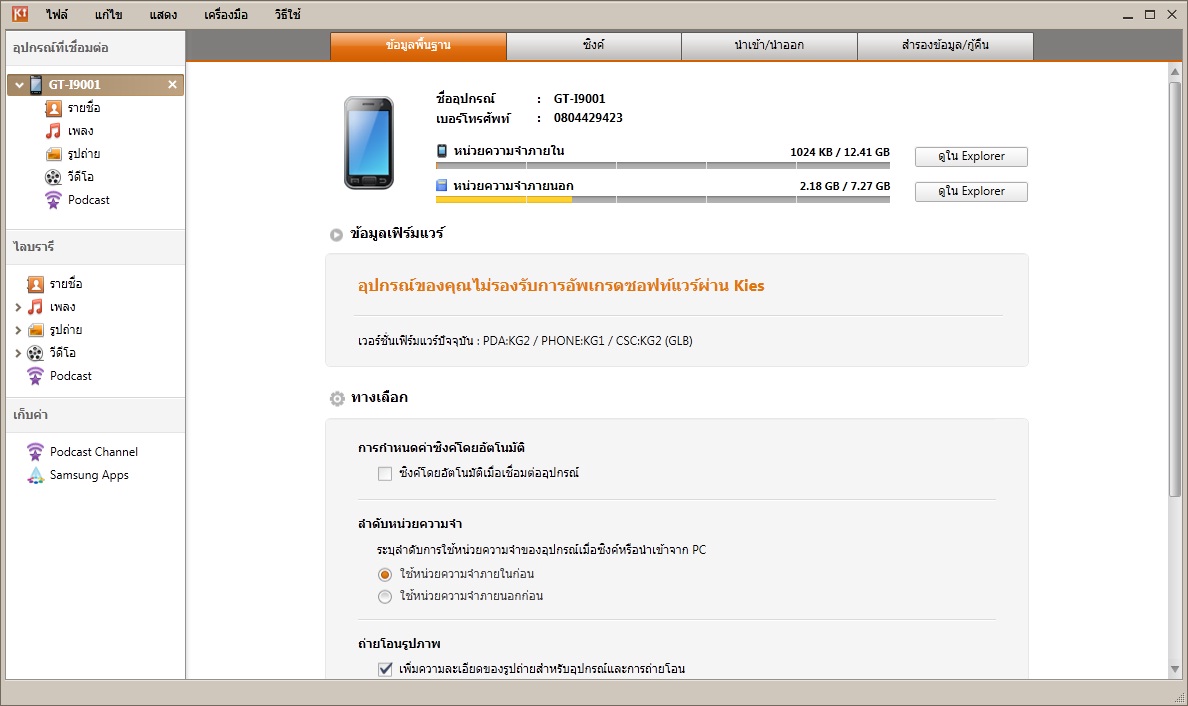
Task: Select GT-I9001 device name in sidebar
Action: tap(74, 85)
